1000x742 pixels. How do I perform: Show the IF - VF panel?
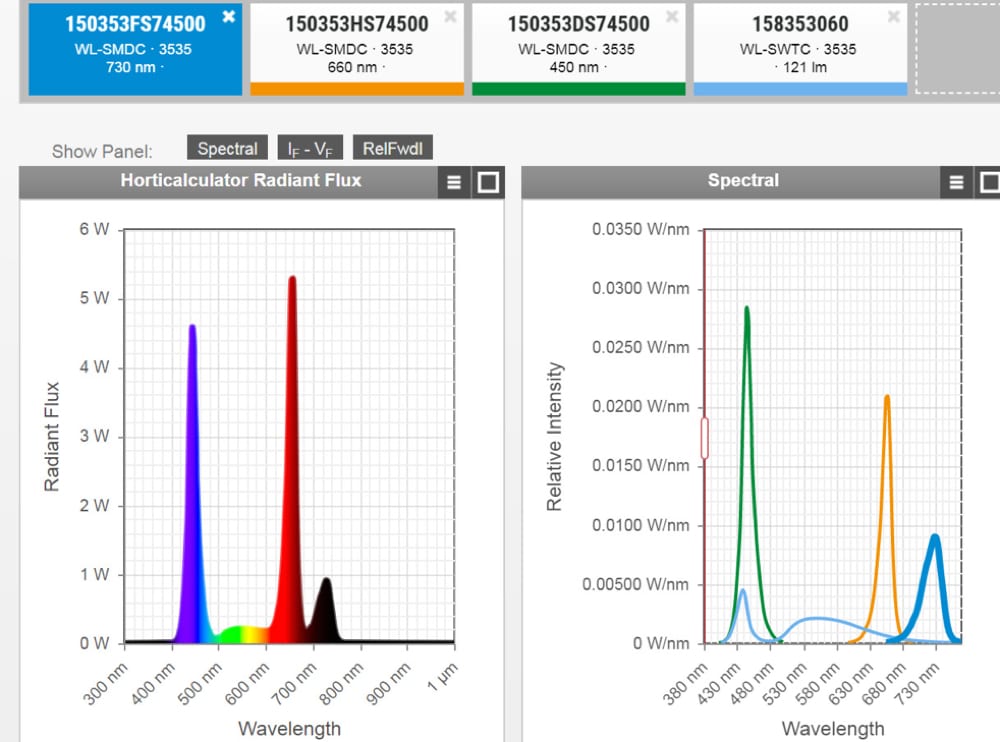(x=309, y=148)
